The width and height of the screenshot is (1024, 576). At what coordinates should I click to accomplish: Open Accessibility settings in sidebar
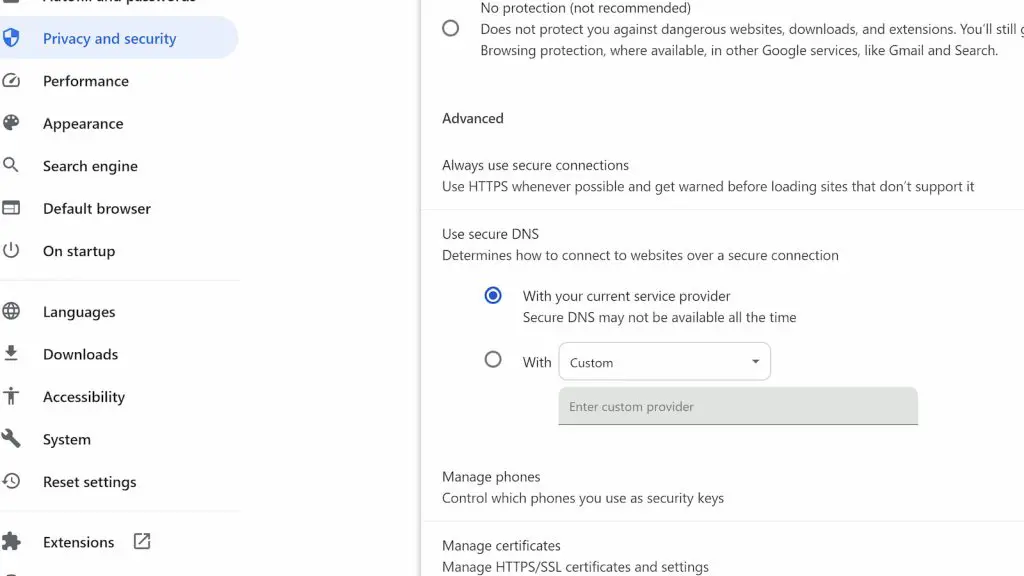coord(84,397)
